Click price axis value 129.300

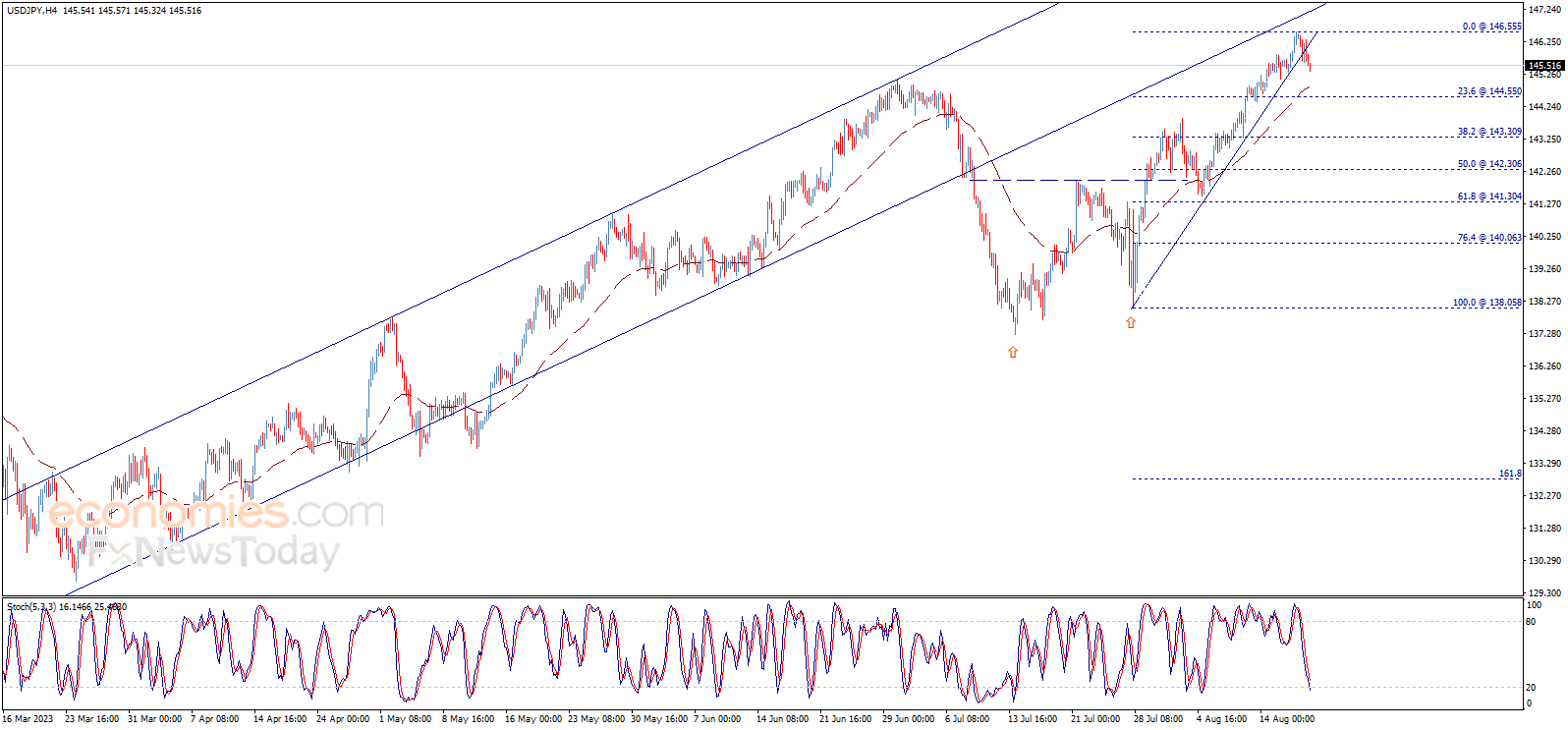point(1544,593)
